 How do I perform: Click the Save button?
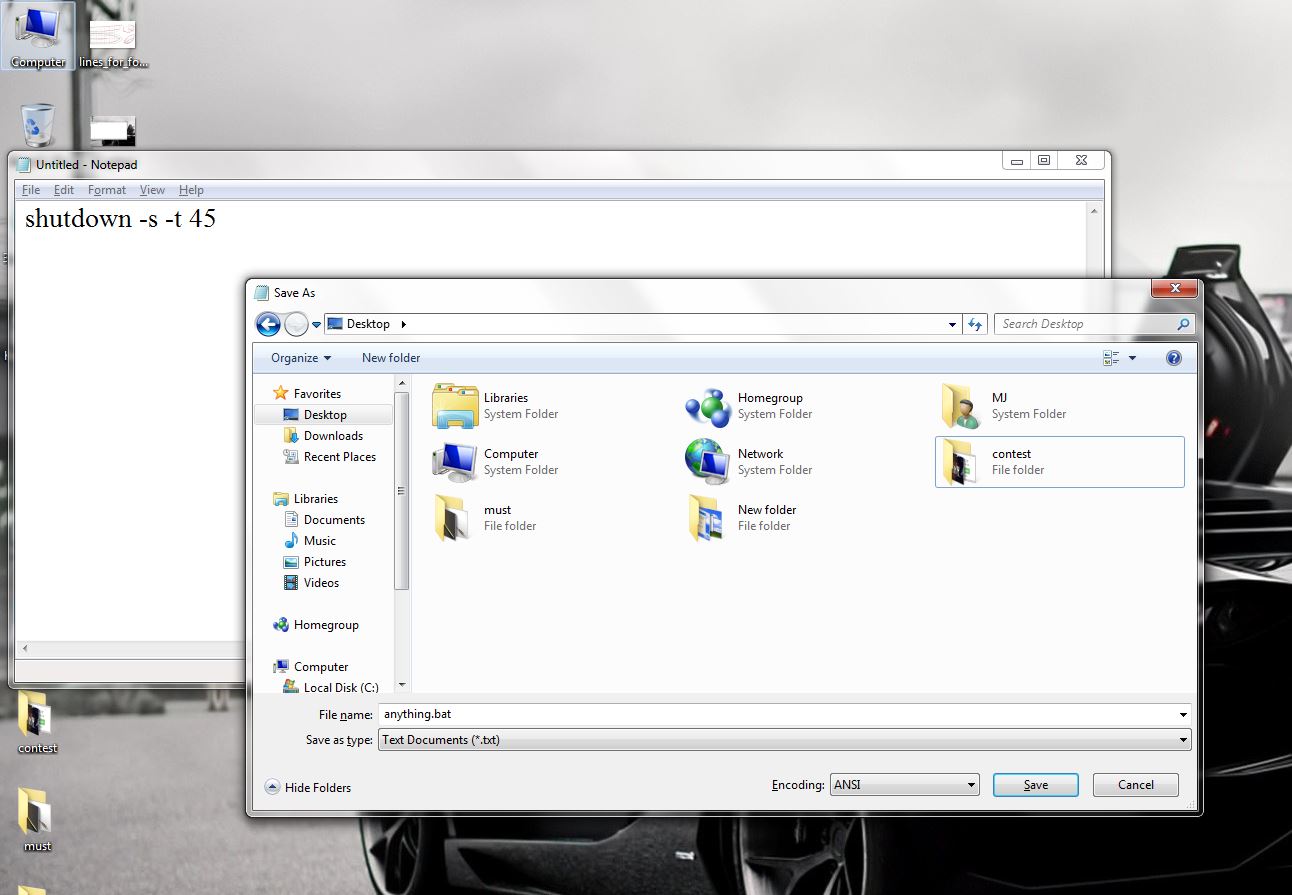click(x=1035, y=785)
